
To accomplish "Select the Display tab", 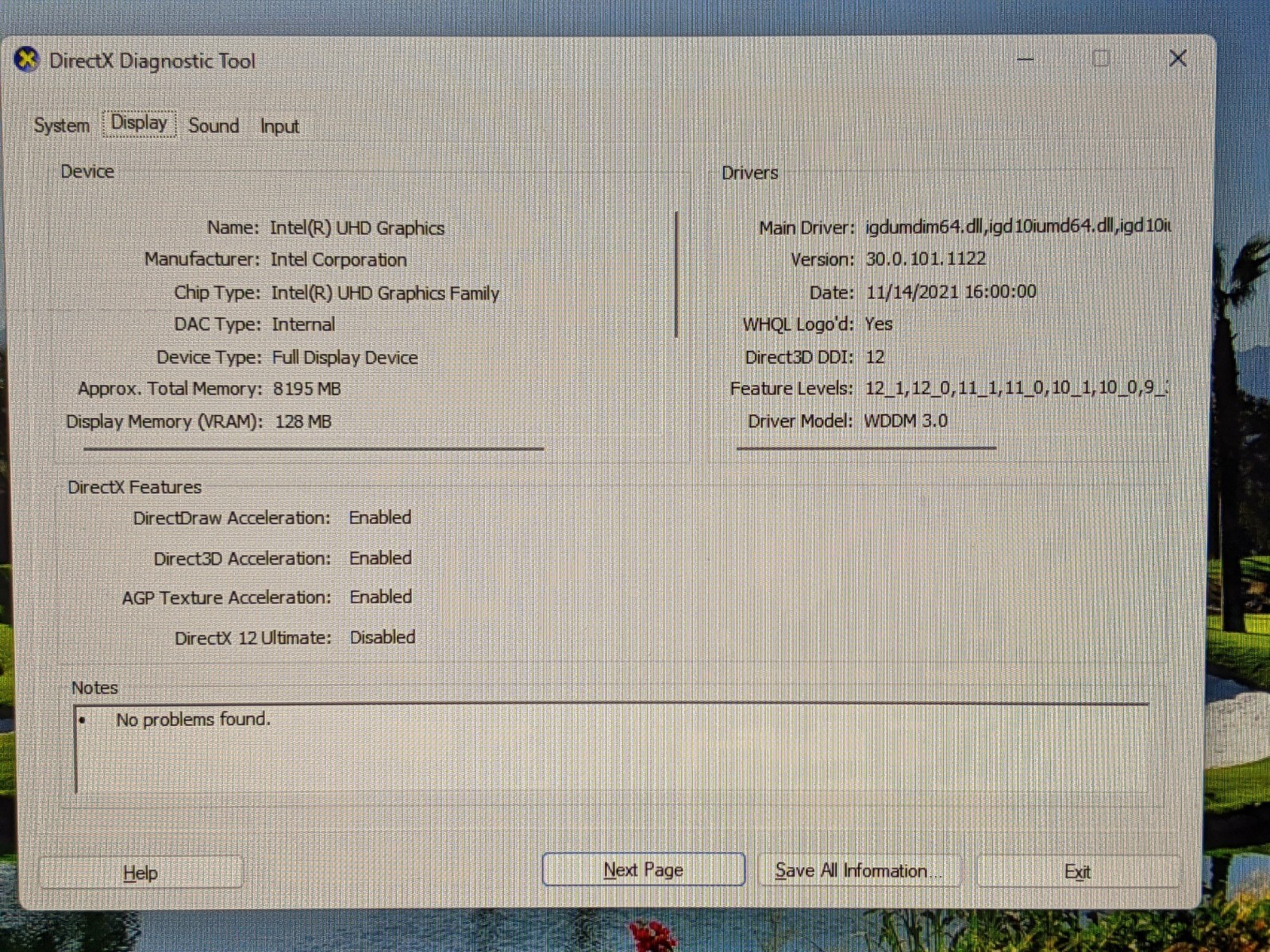I will [139, 123].
